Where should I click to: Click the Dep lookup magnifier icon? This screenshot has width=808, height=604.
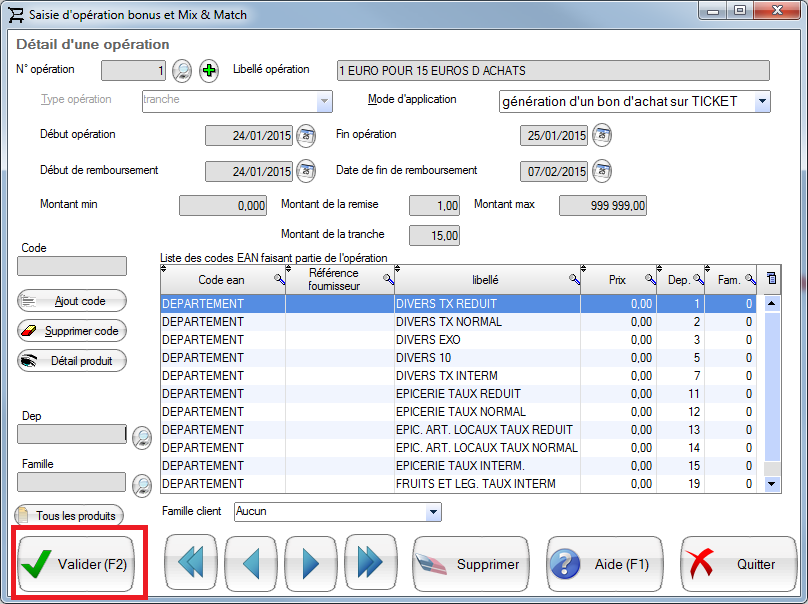pyautogui.click(x=142, y=438)
